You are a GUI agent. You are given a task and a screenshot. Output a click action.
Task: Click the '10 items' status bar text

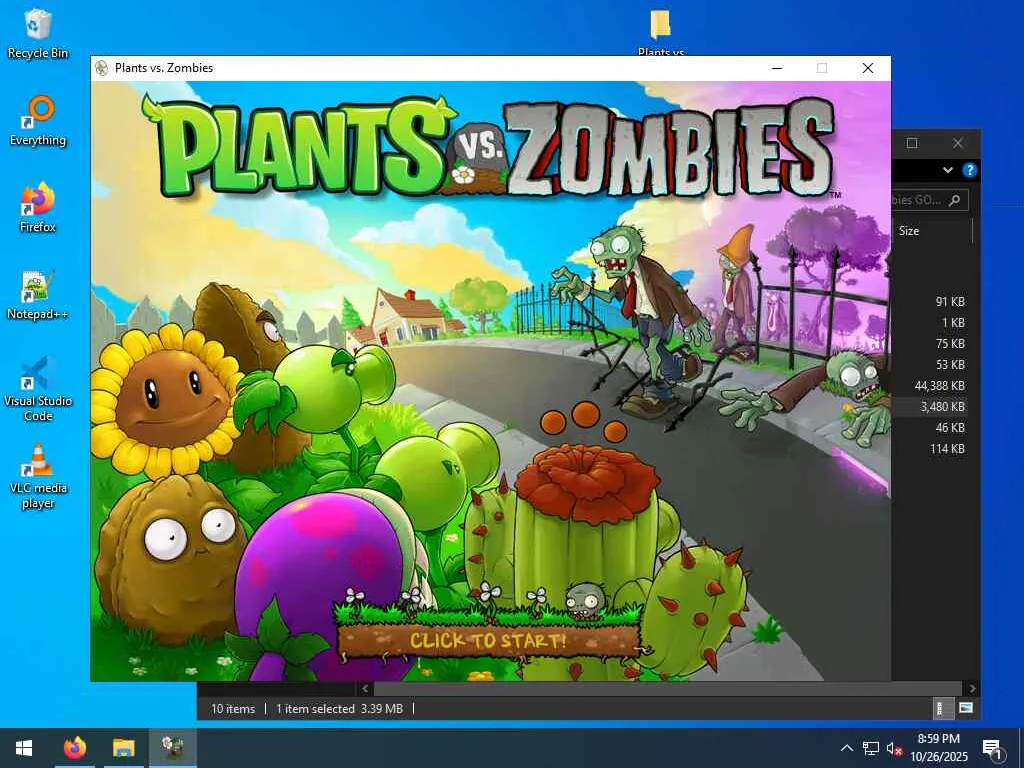coord(232,709)
